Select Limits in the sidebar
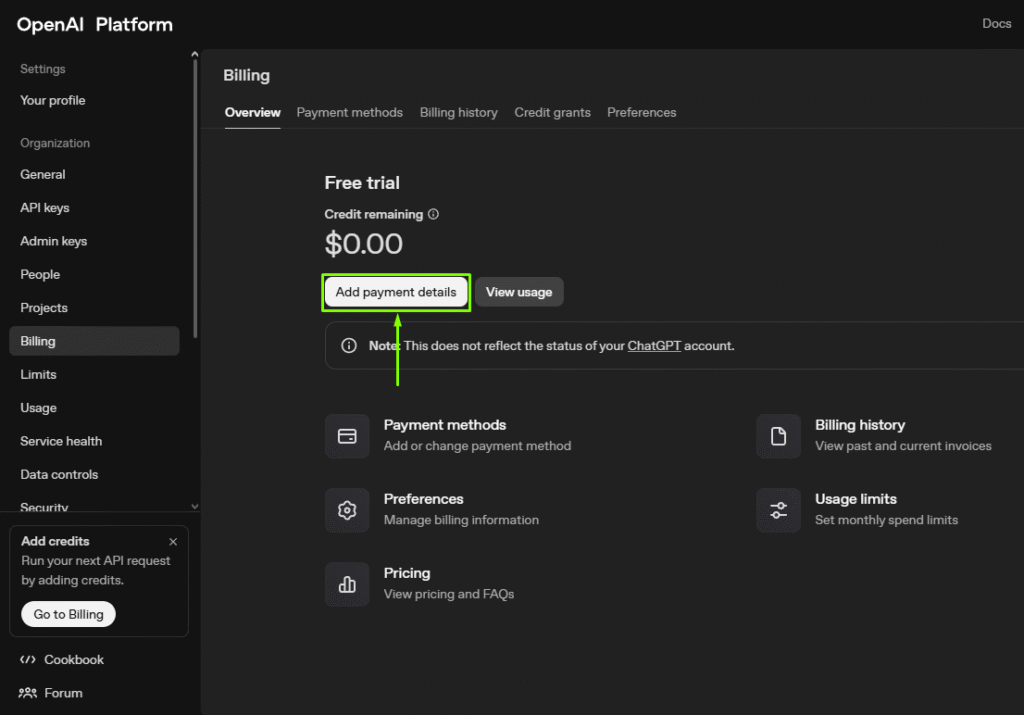 coord(38,374)
